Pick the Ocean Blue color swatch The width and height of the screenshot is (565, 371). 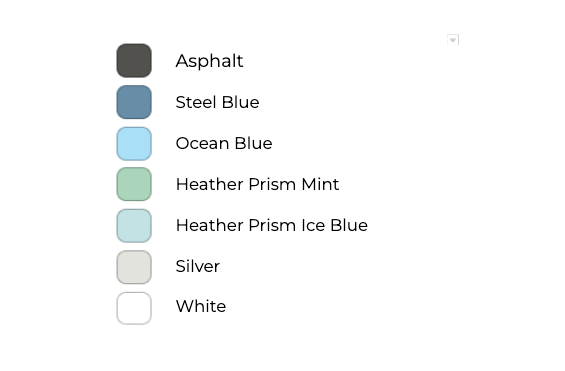pyautogui.click(x=134, y=143)
